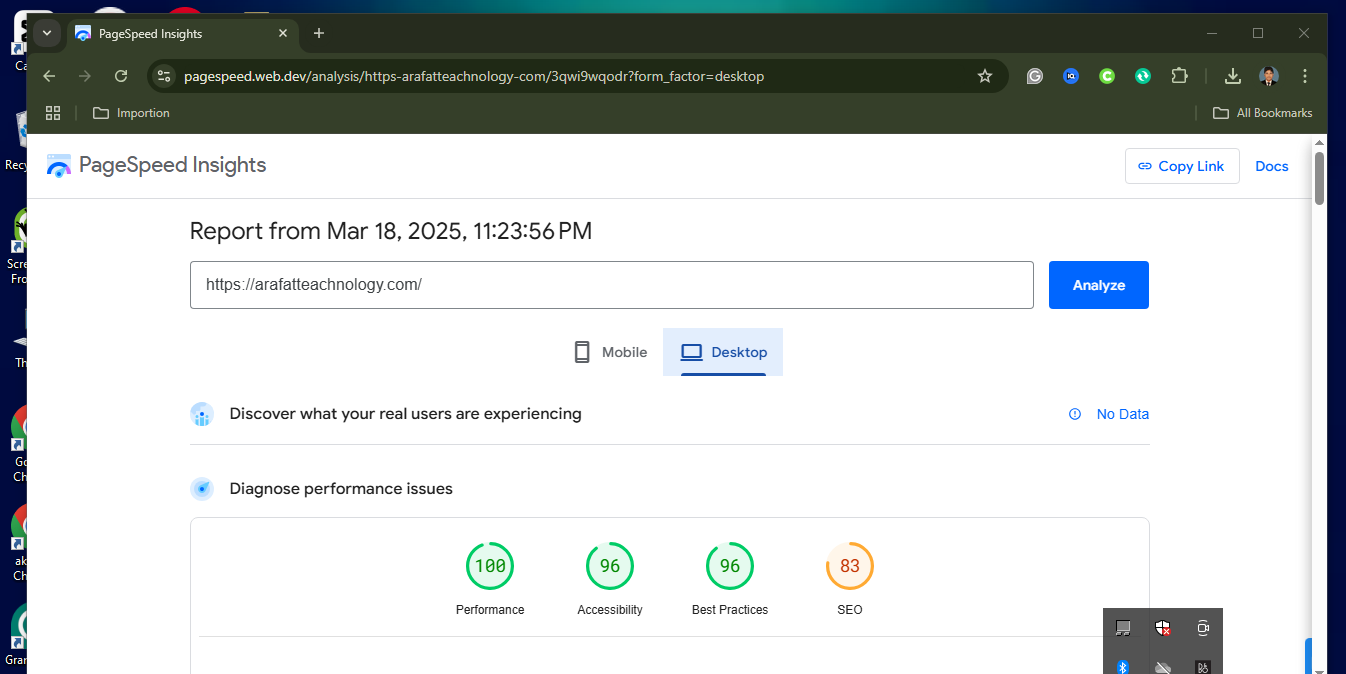Open Chrome Downloads

(x=1232, y=76)
